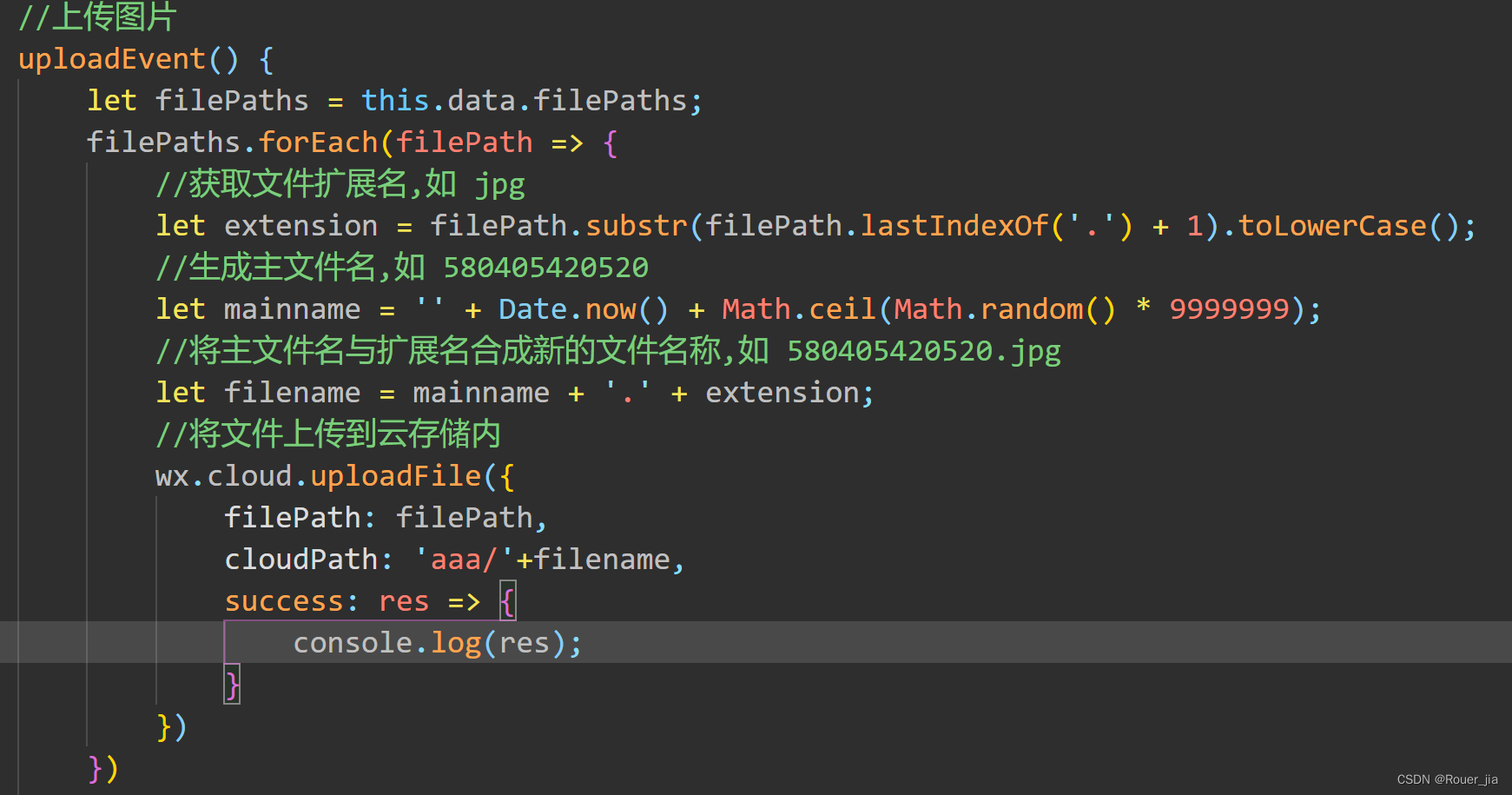
Task: Click the comment '//将文件上传到云存储内'
Action: (328, 434)
